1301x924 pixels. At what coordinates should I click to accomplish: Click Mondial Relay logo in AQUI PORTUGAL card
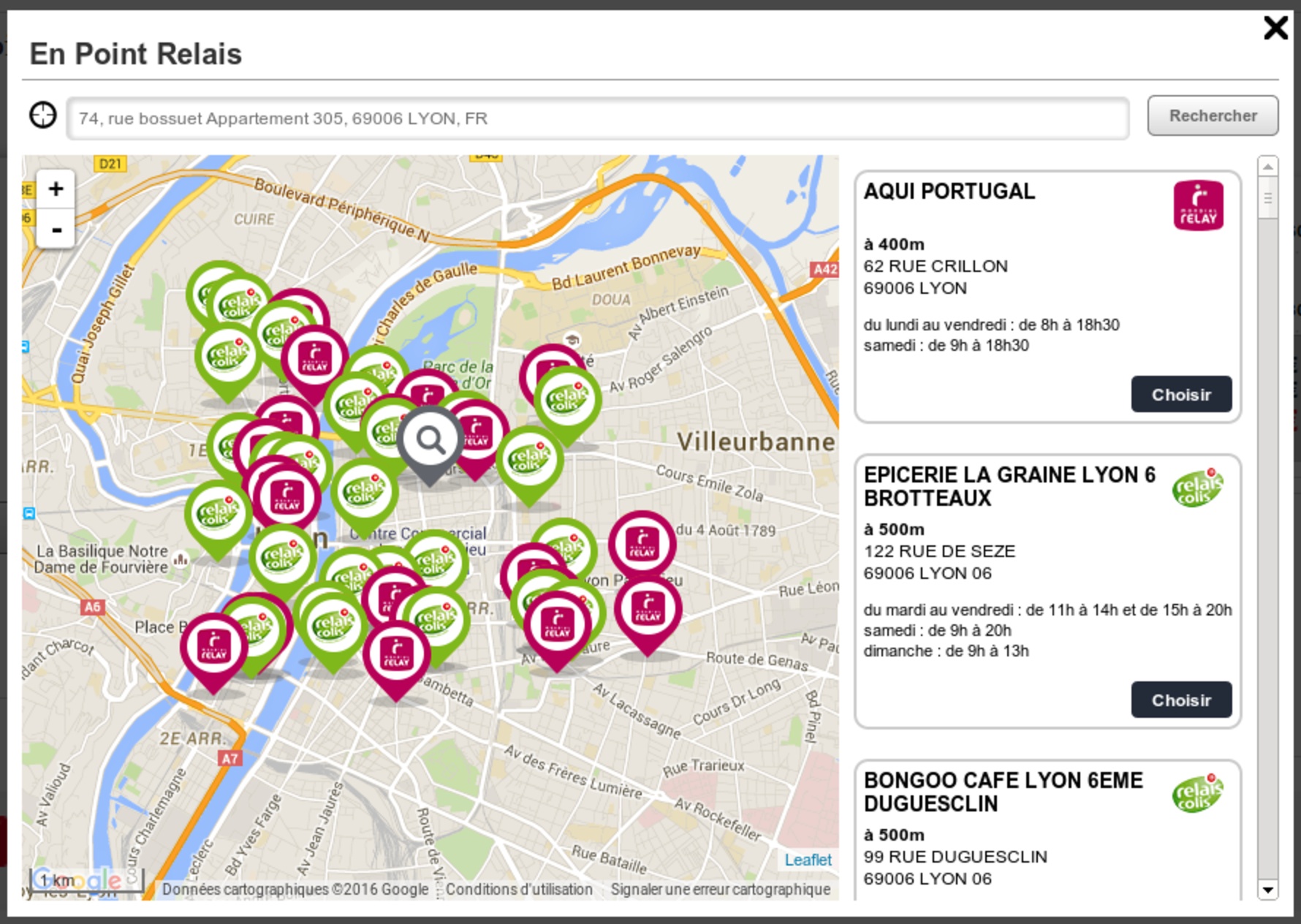(x=1198, y=205)
